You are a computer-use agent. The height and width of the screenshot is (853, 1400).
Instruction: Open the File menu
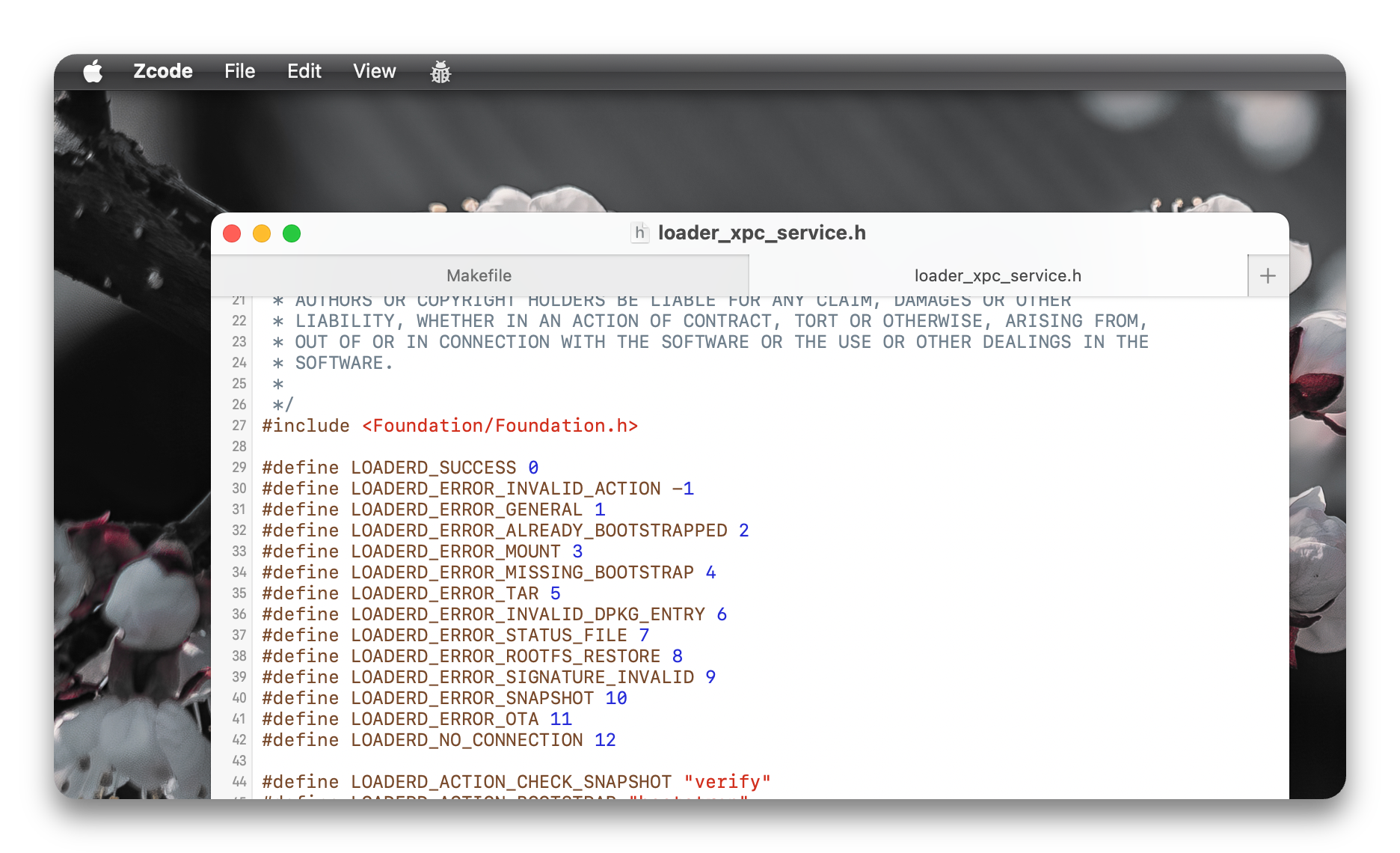point(240,71)
